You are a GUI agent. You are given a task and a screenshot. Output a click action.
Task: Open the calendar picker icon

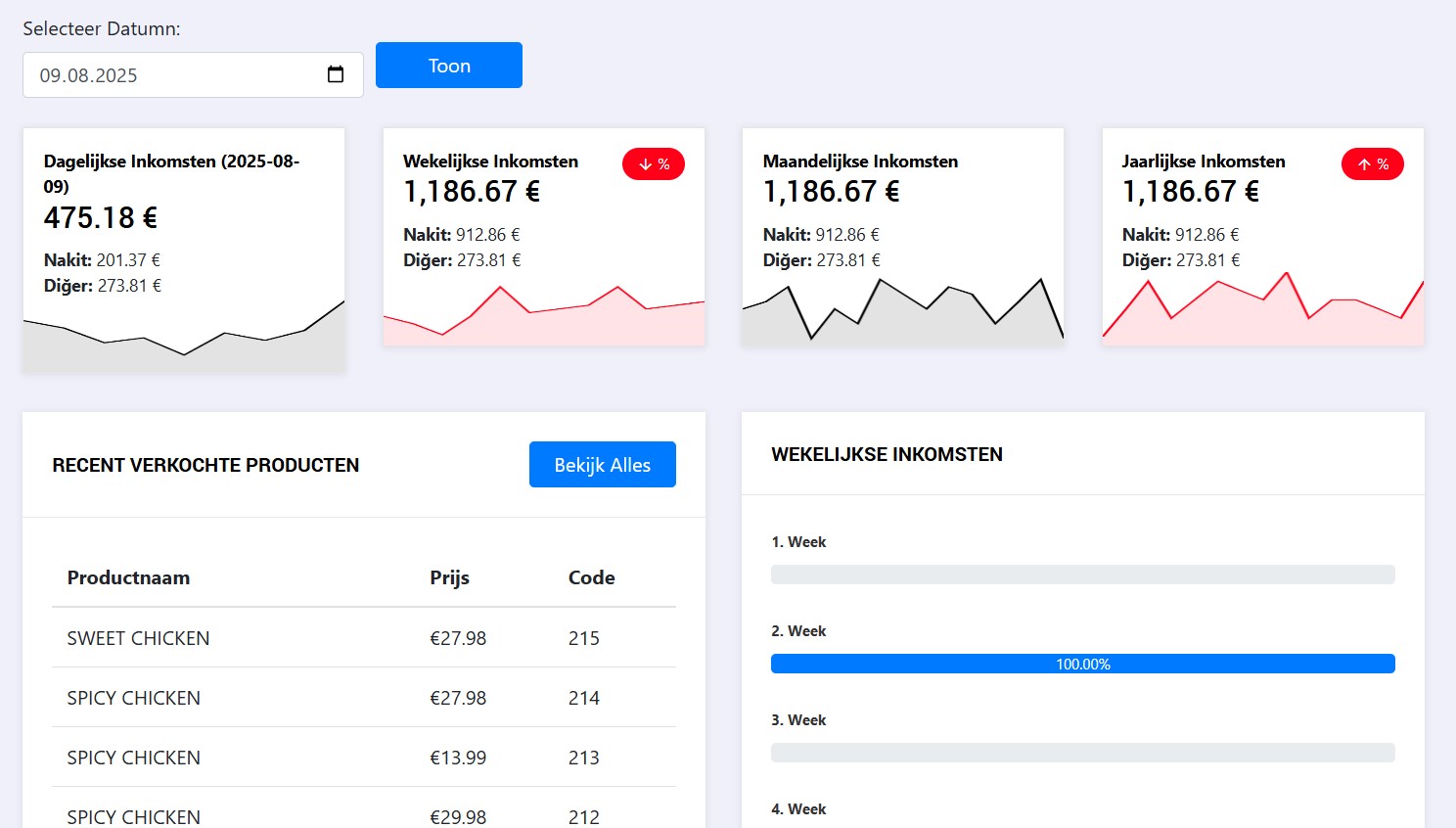[336, 75]
